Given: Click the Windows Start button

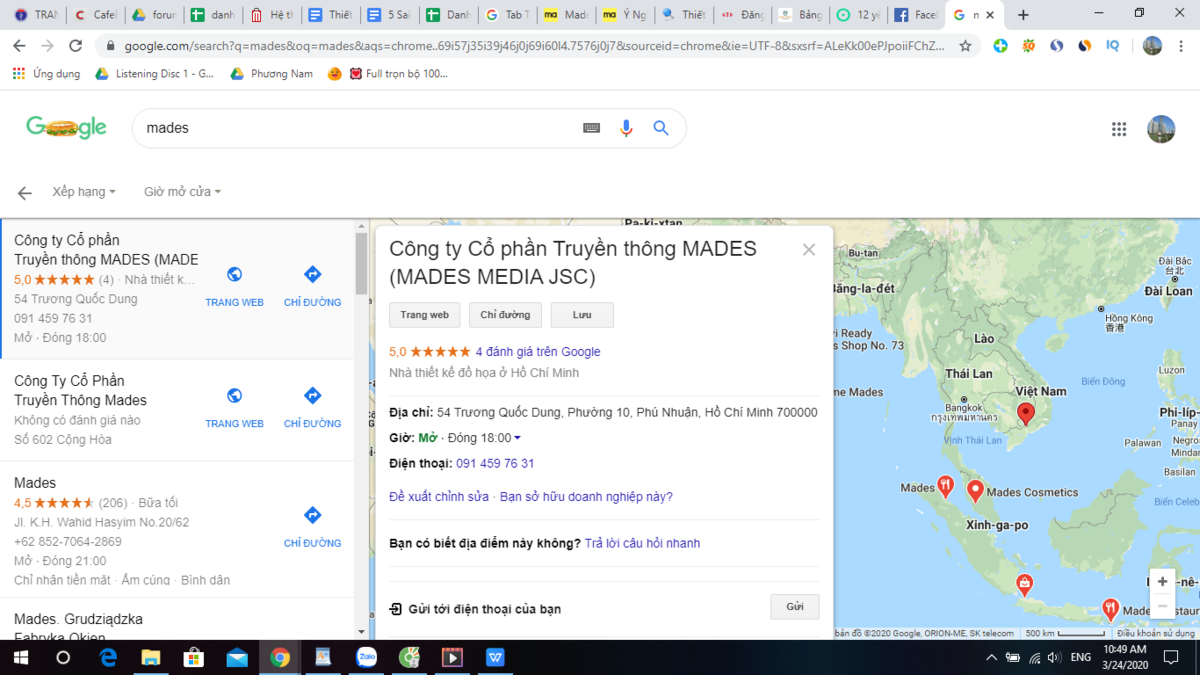Looking at the screenshot, I should [x=21, y=658].
